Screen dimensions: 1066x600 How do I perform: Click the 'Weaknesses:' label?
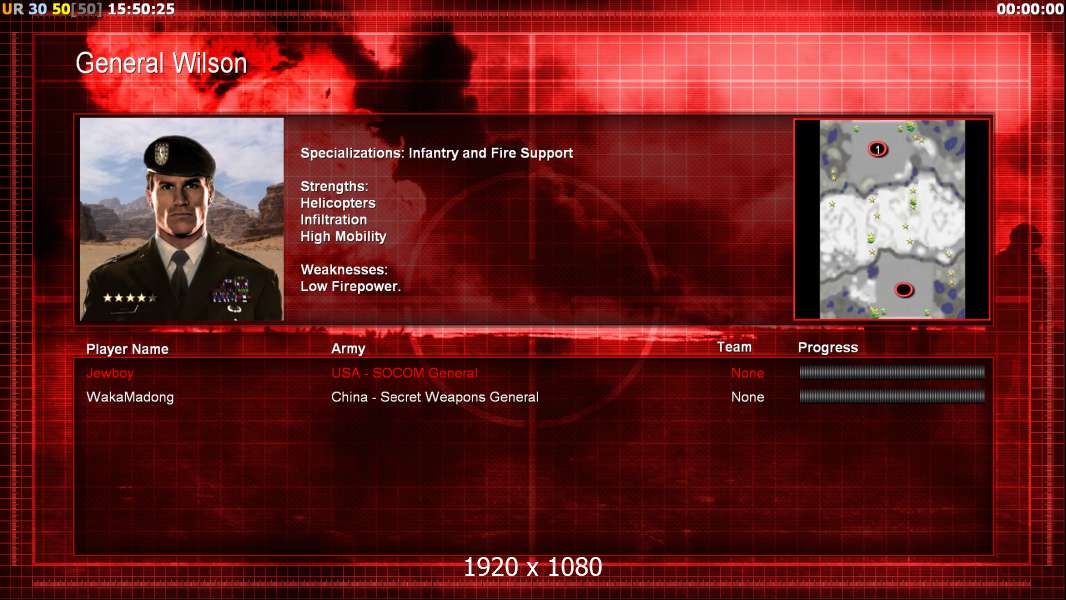(x=344, y=270)
